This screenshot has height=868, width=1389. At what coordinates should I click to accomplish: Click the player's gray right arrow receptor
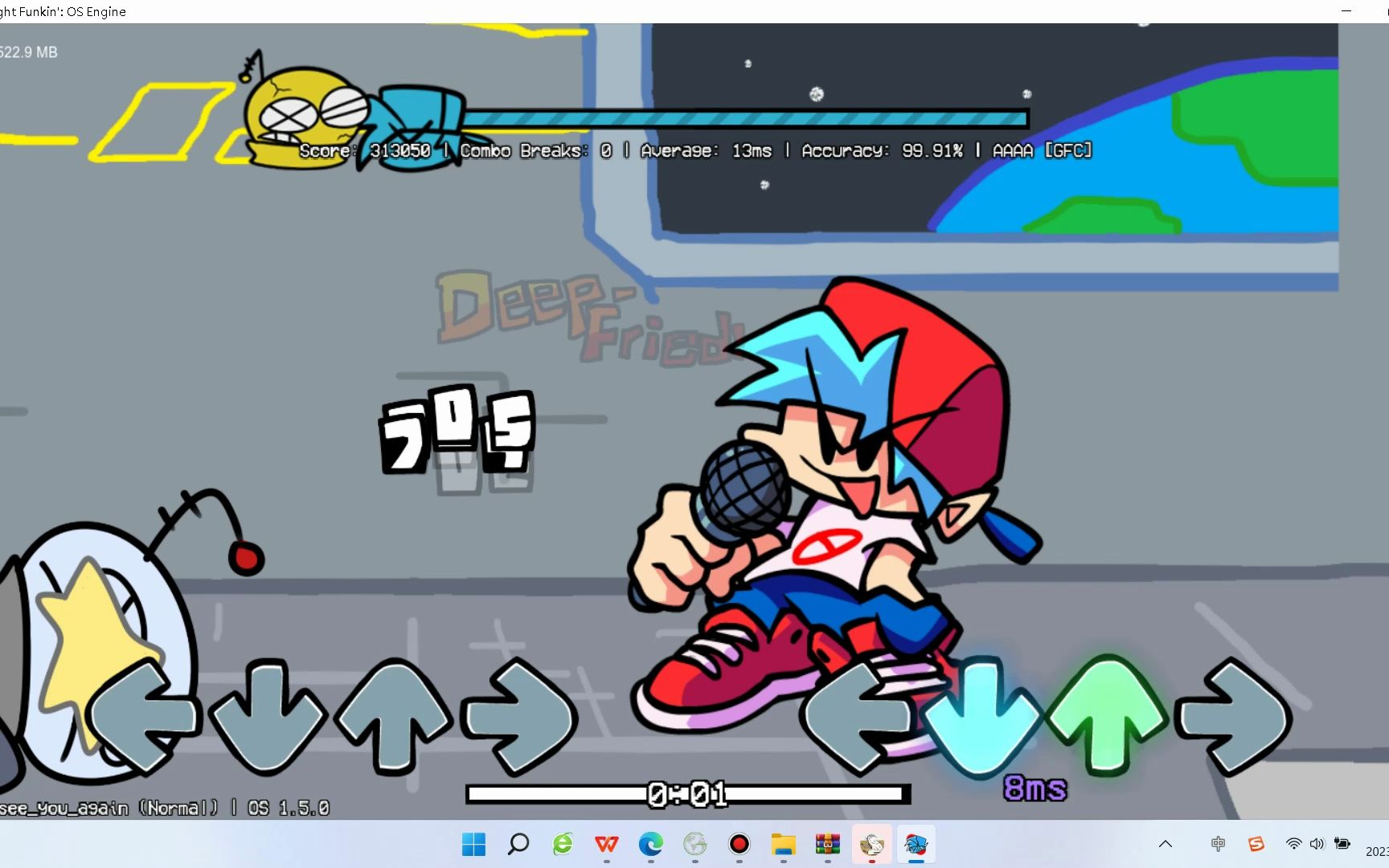1233,716
